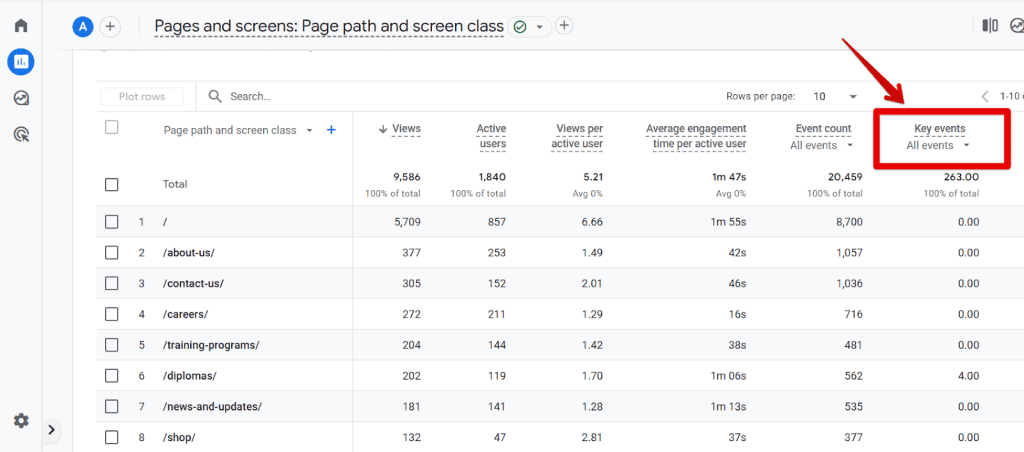Sort by Average engagement time header

[696, 136]
